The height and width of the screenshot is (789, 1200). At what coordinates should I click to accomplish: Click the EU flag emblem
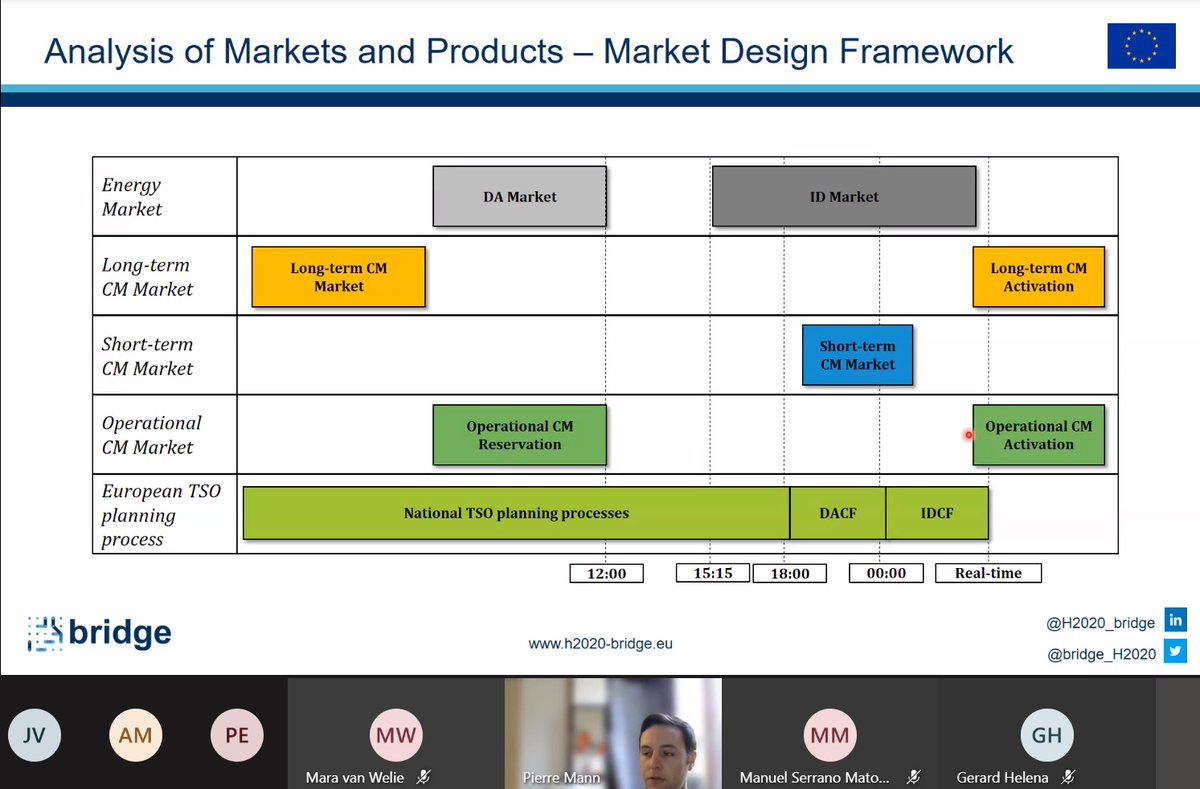coord(1141,46)
